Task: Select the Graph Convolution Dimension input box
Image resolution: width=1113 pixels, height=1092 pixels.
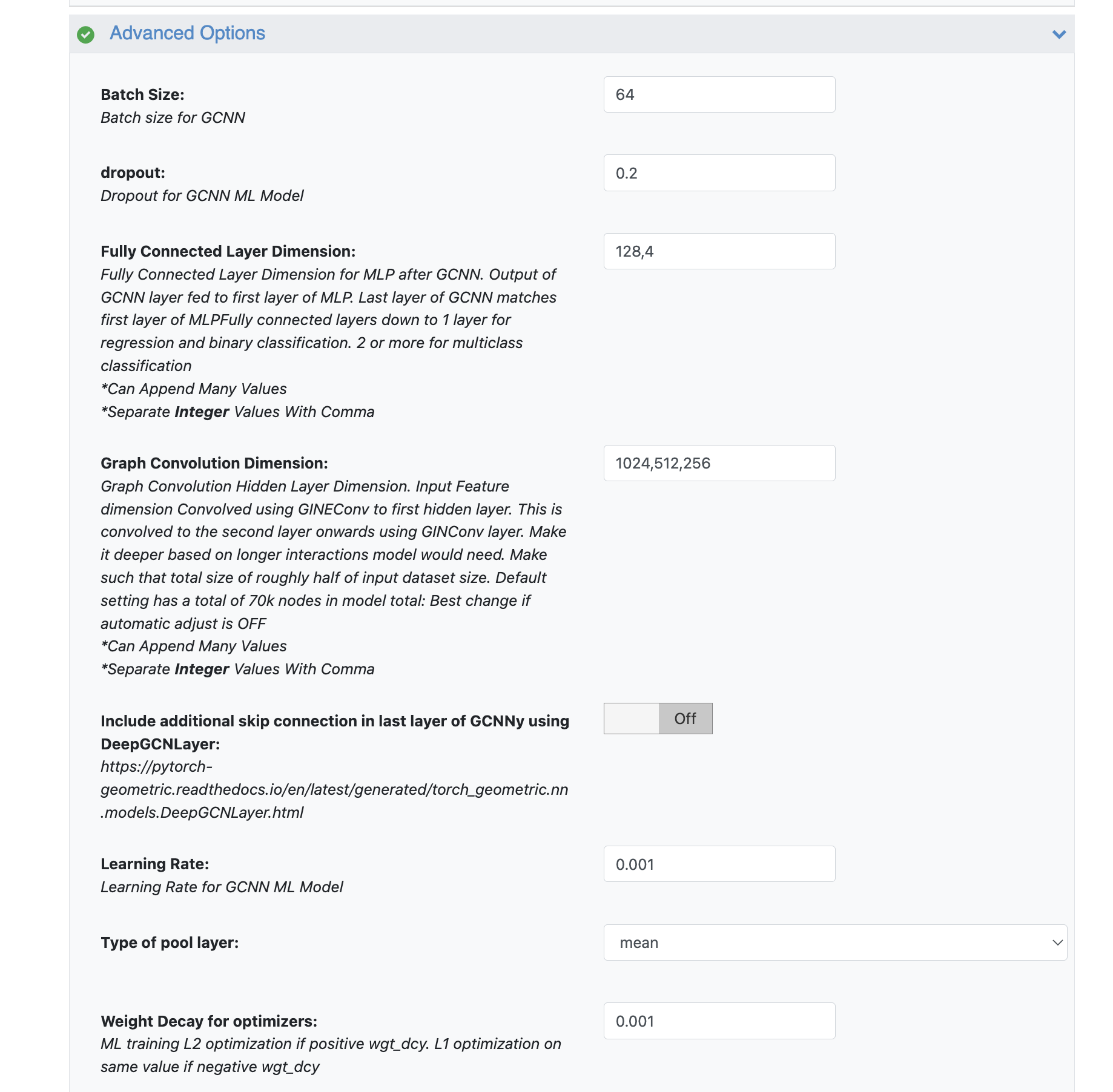Action: [x=719, y=463]
